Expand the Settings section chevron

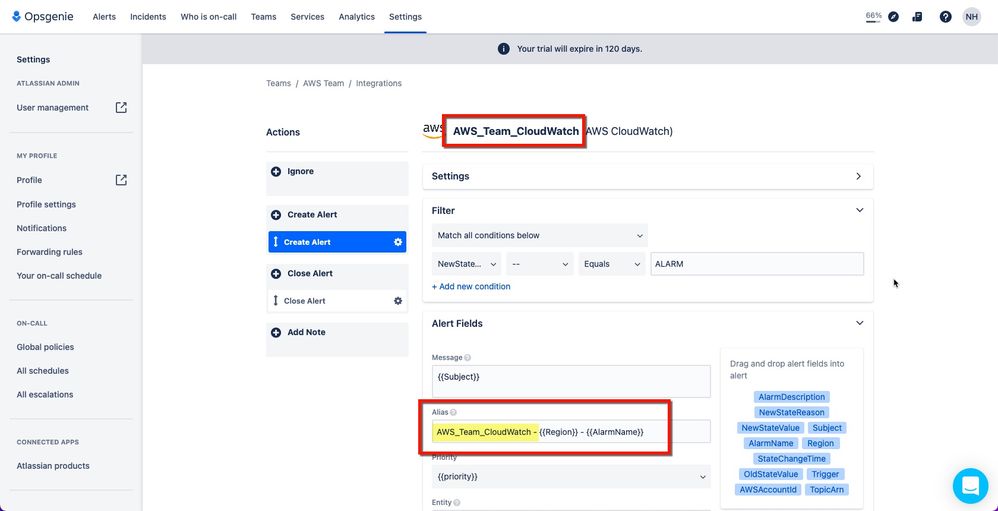[859, 176]
